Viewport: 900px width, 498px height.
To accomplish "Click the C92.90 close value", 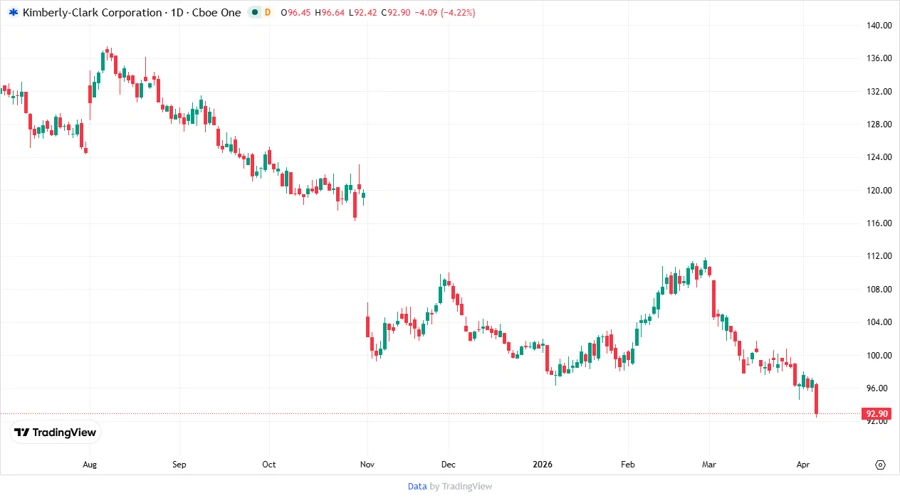I will click(395, 12).
